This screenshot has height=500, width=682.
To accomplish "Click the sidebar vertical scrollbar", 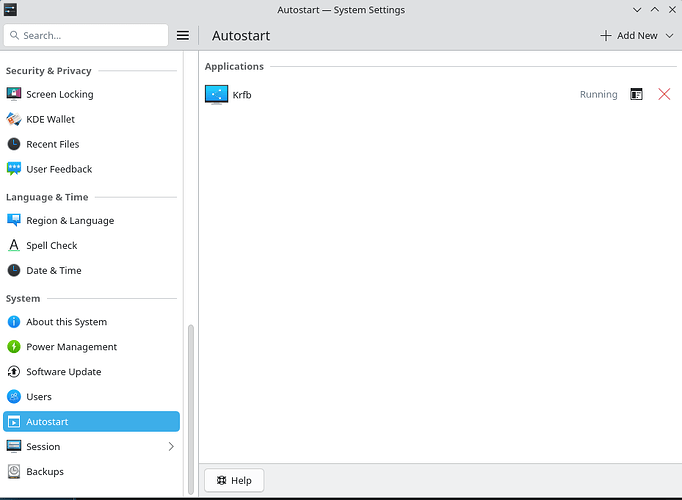I will (x=190, y=410).
